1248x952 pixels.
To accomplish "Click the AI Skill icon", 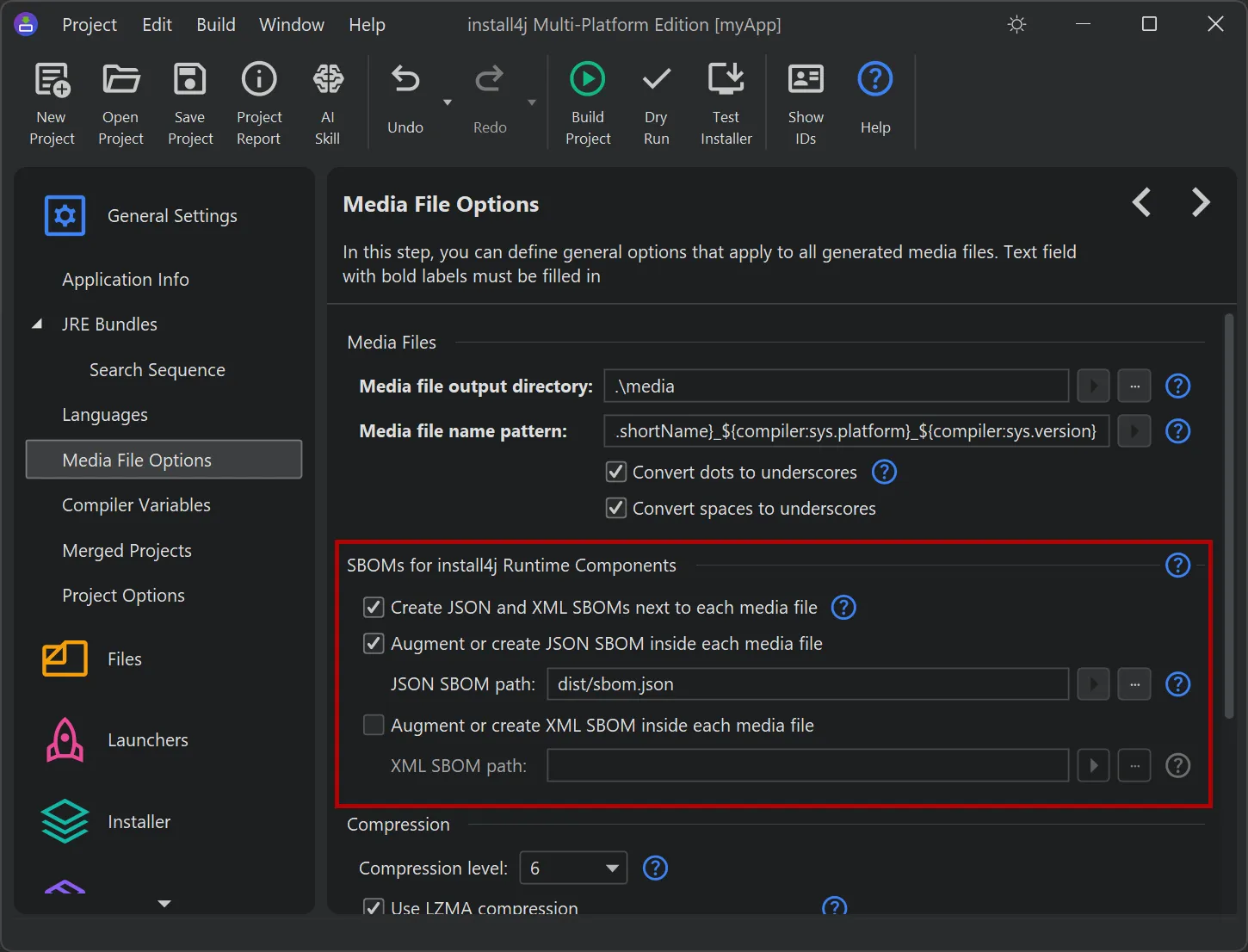I will coord(327,80).
